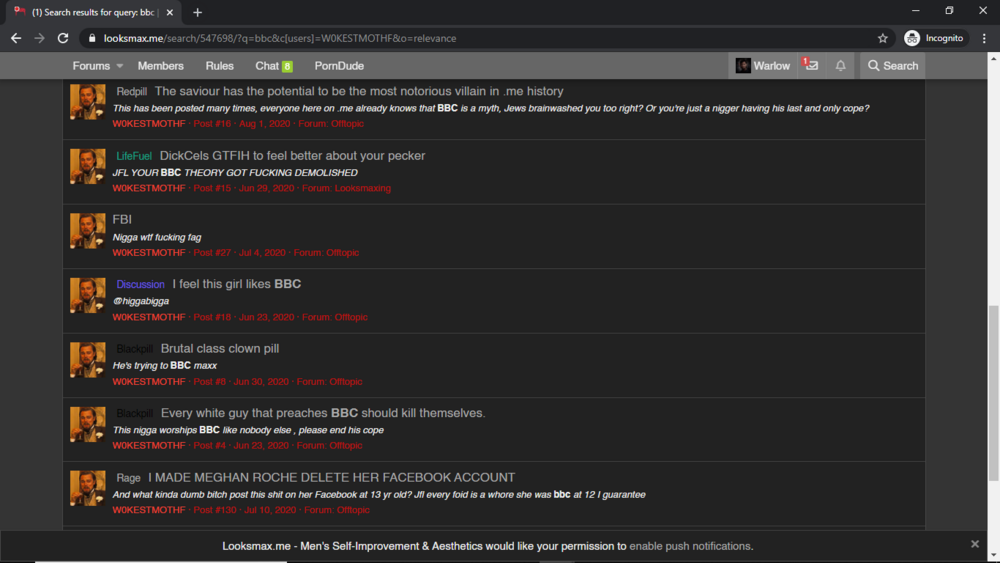Dismiss the push notification banner
This screenshot has width=1000, height=563.
pyautogui.click(x=974, y=544)
